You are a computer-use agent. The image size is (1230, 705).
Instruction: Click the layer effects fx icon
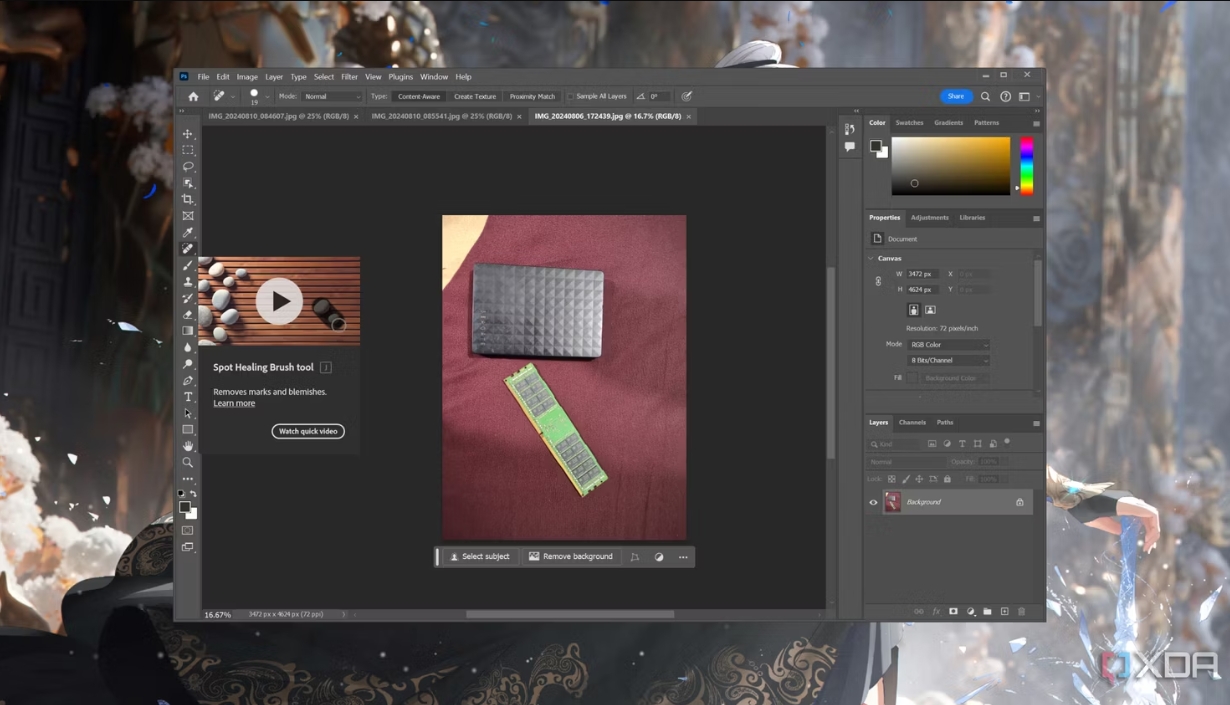[x=936, y=611]
